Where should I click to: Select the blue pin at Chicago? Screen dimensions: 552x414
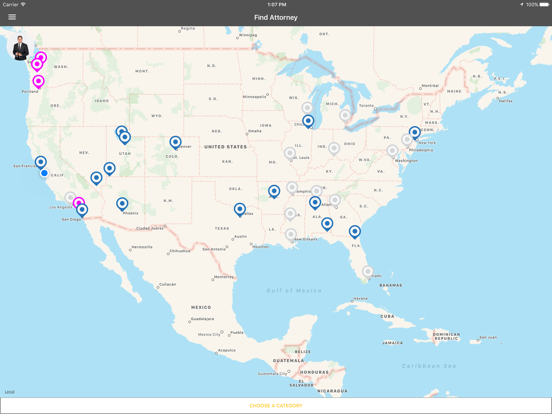[x=308, y=122]
